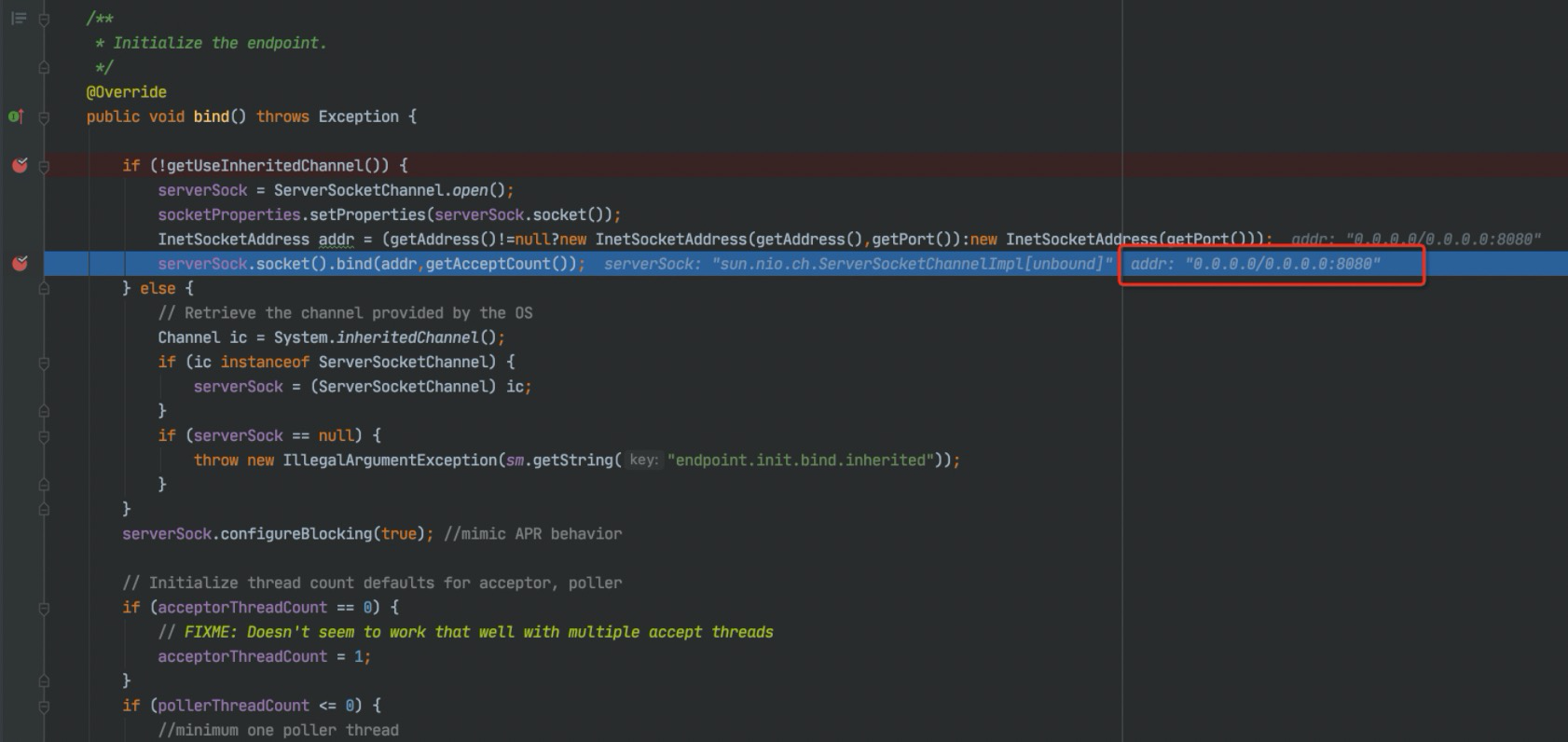
Task: Click 'getAcceptCount()' in the bind call
Action: tap(502, 264)
